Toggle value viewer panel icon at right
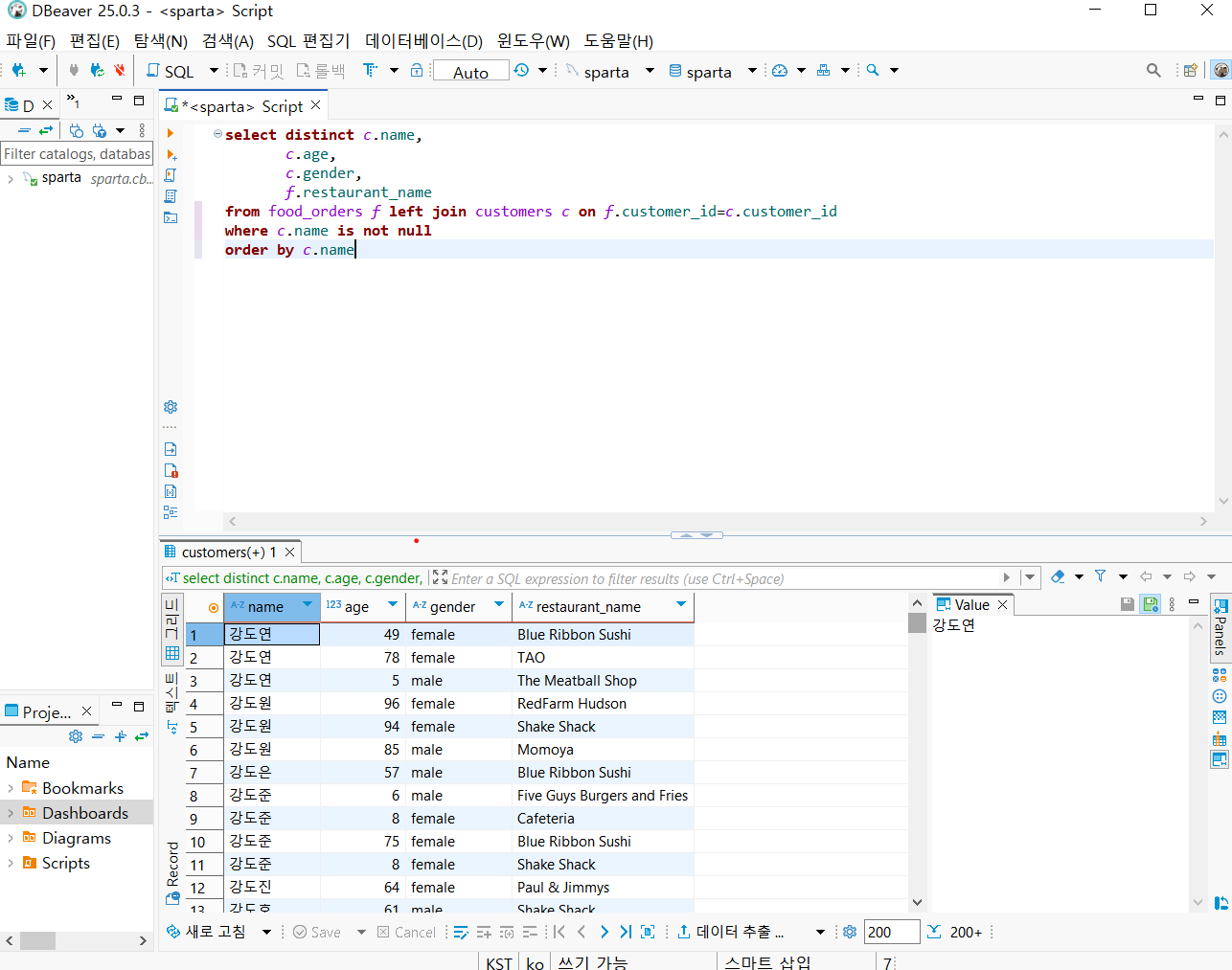1232x970 pixels. click(1220, 759)
